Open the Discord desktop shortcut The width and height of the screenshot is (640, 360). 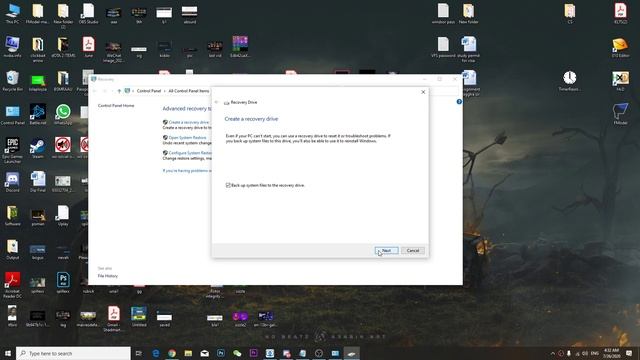pos(12,182)
